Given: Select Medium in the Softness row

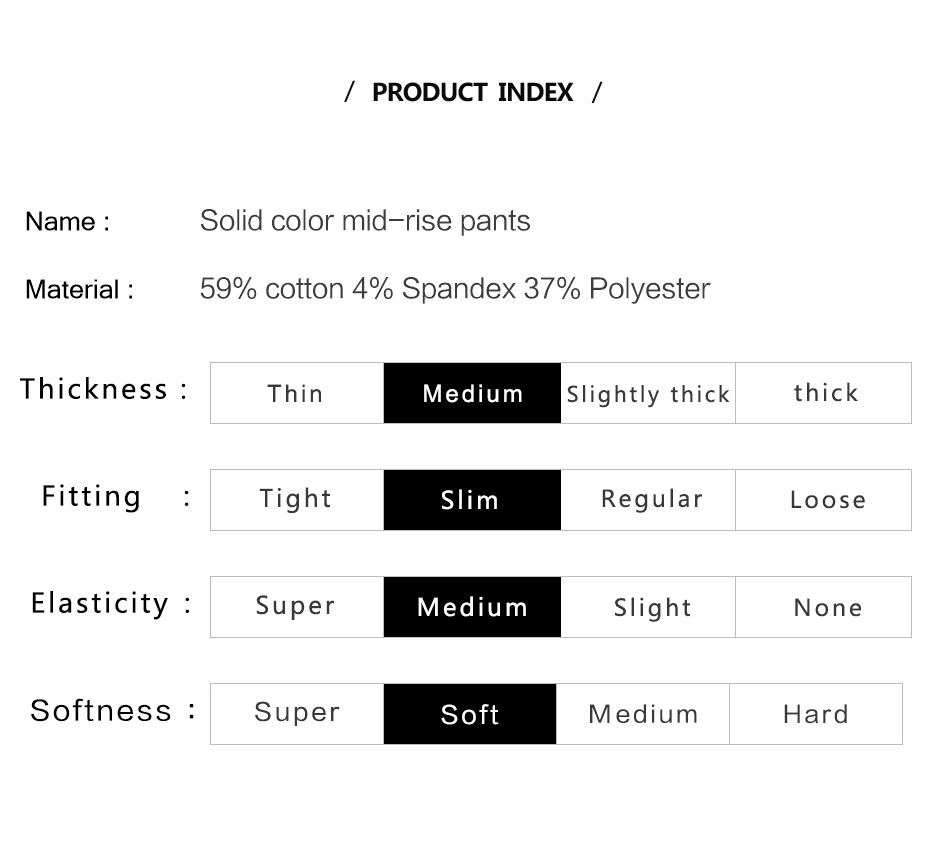Looking at the screenshot, I should click(x=643, y=714).
